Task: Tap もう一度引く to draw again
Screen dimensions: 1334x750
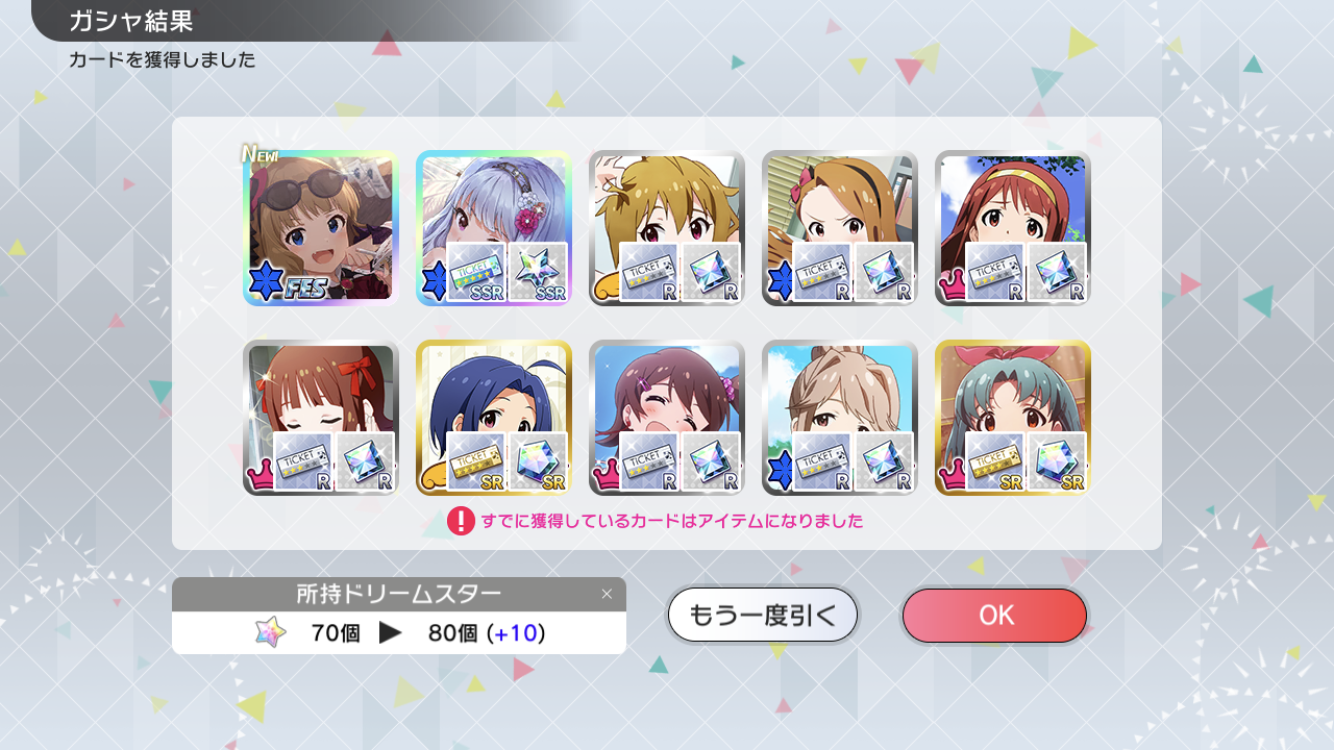Action: pyautogui.click(x=763, y=615)
